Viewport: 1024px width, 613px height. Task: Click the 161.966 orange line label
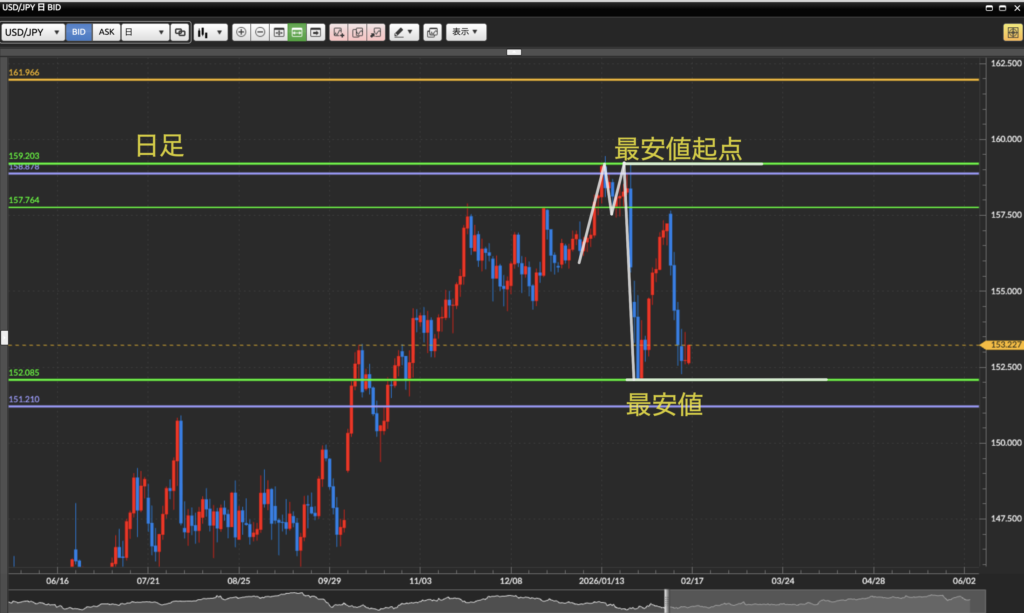tap(24, 73)
